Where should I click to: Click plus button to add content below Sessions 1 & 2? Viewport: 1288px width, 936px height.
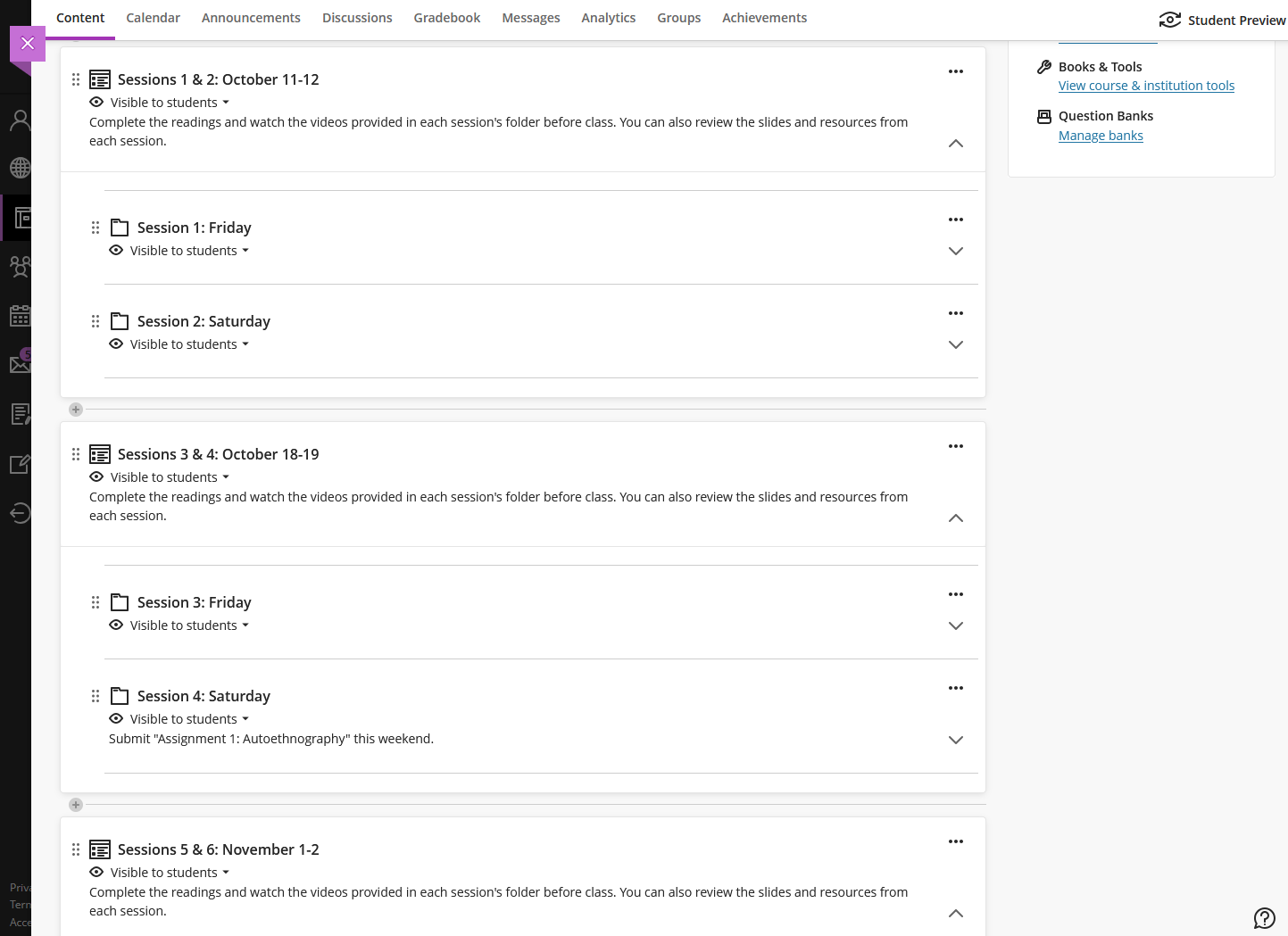click(x=76, y=410)
